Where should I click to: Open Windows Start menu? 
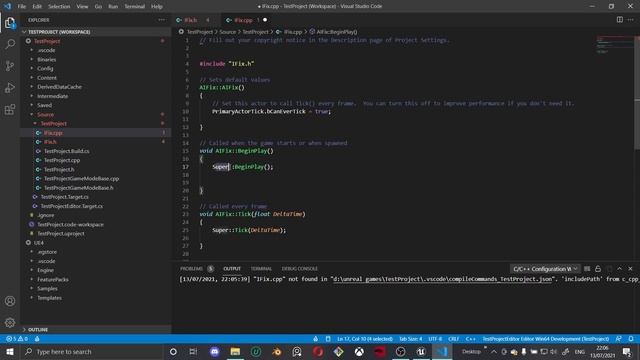10,351
